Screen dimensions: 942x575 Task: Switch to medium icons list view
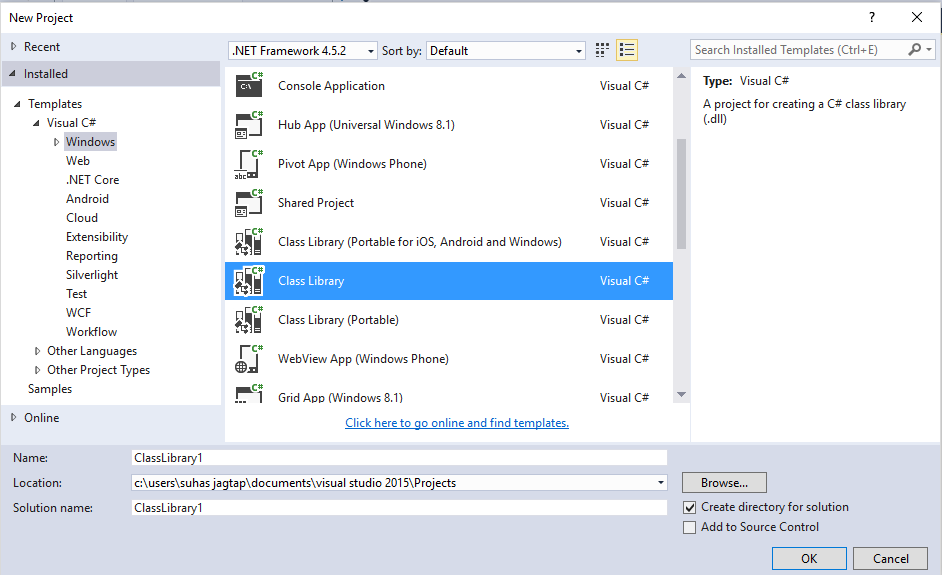coord(627,50)
